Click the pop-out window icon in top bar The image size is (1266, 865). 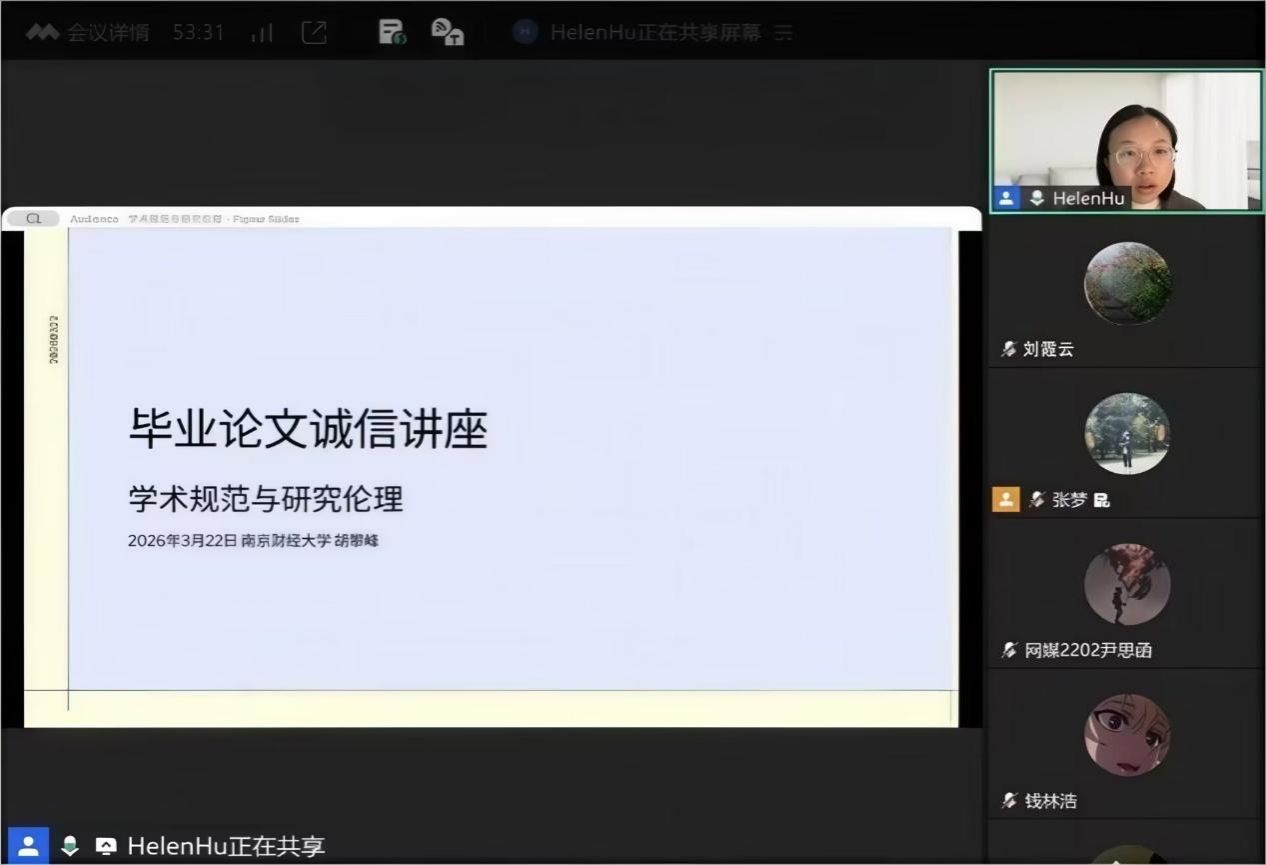pos(314,32)
